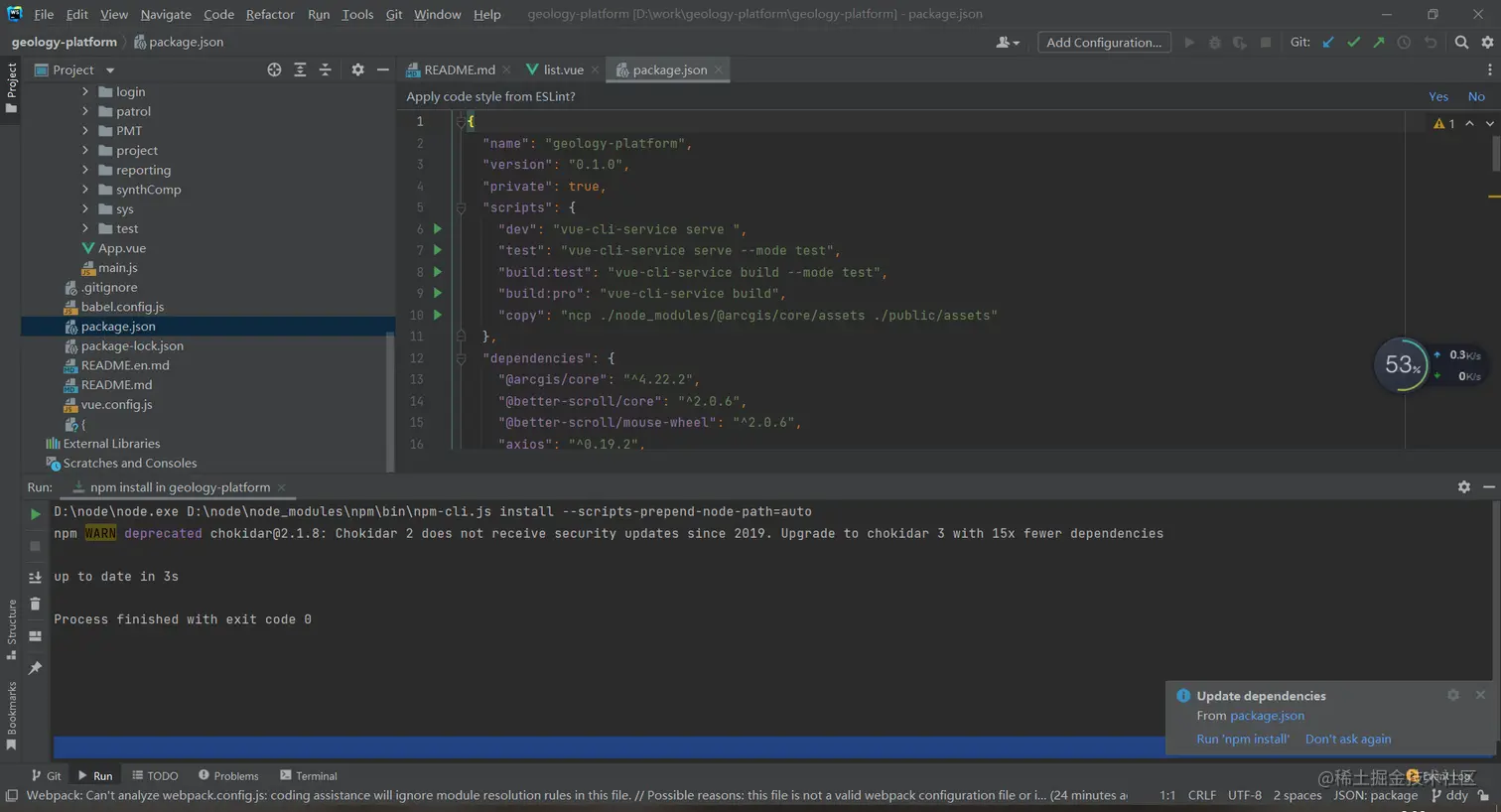Click Git Push arrow icon

[x=1378, y=42]
